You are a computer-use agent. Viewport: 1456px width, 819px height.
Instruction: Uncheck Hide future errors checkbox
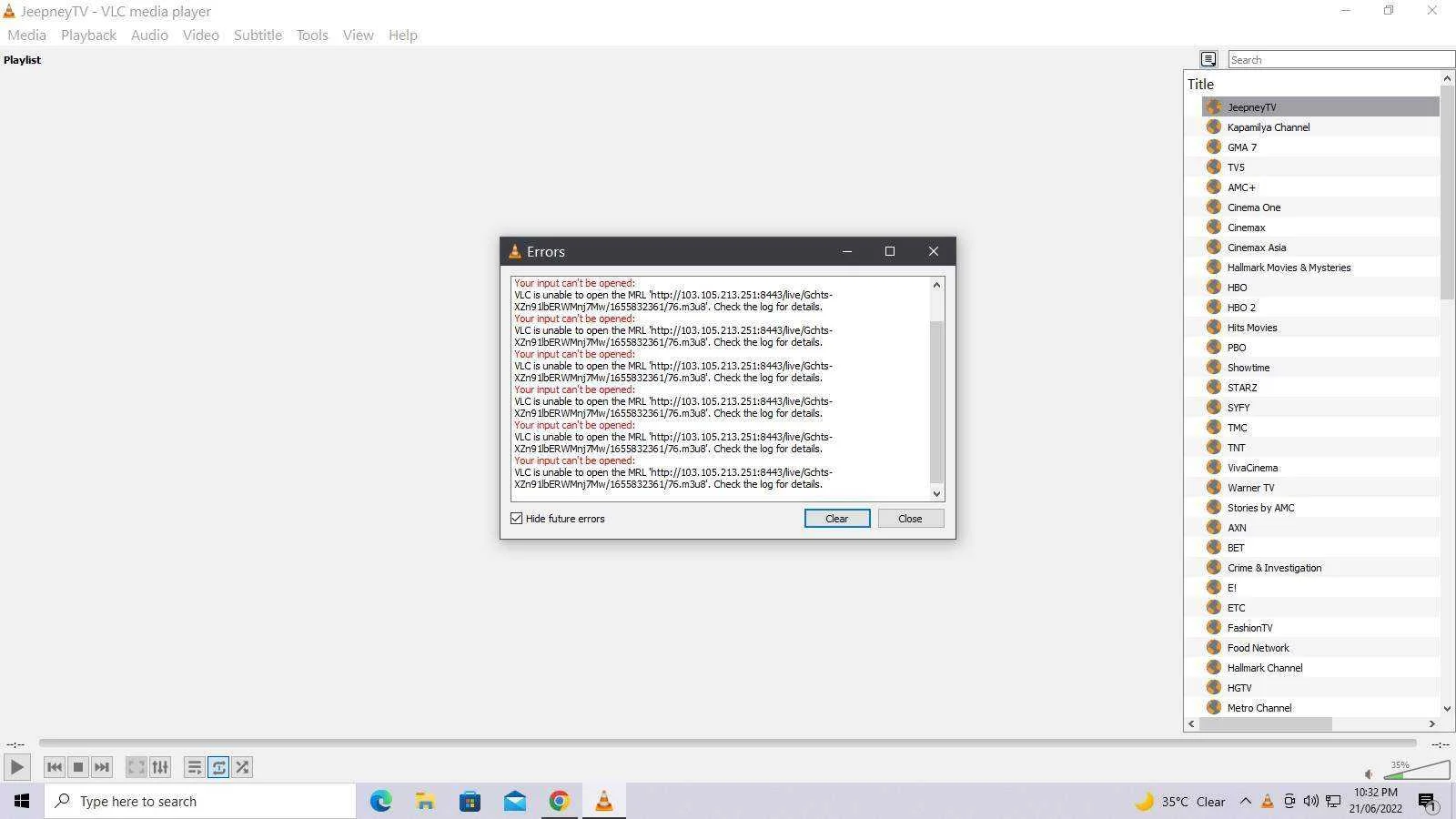click(517, 519)
